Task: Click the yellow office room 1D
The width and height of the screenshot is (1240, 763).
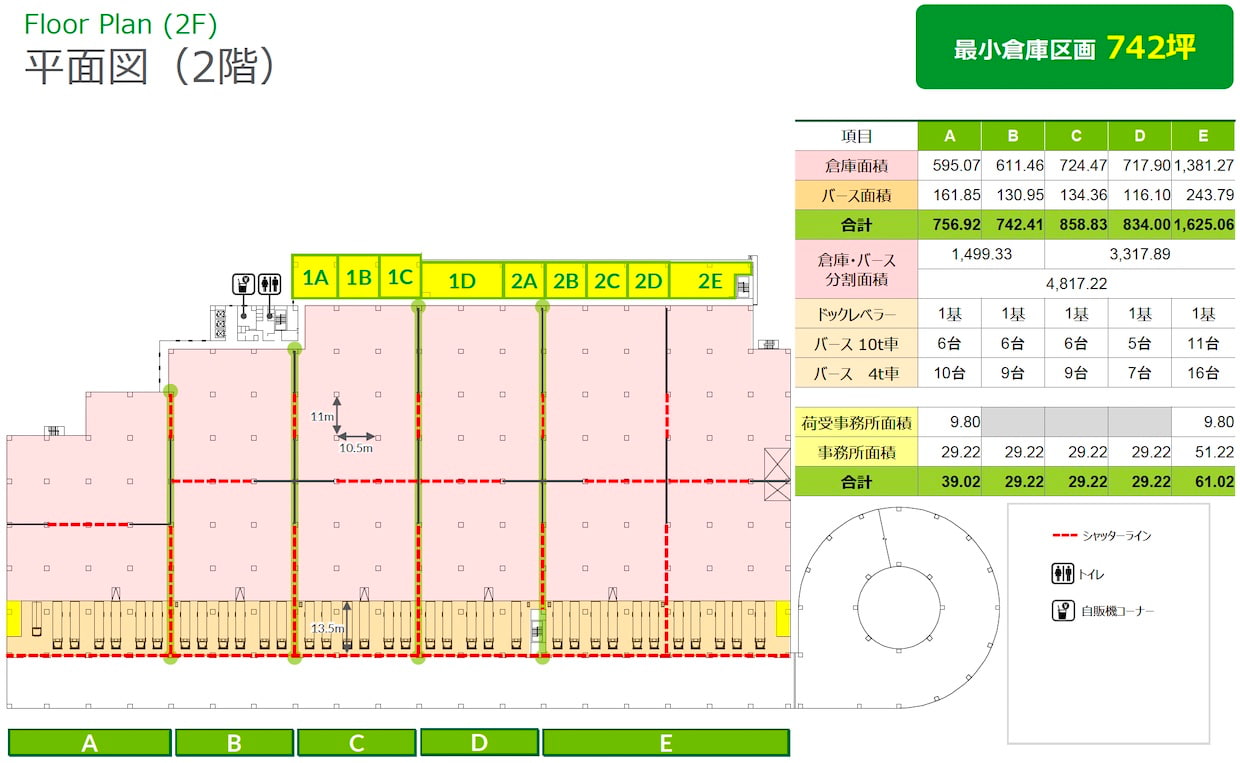Action: 462,281
